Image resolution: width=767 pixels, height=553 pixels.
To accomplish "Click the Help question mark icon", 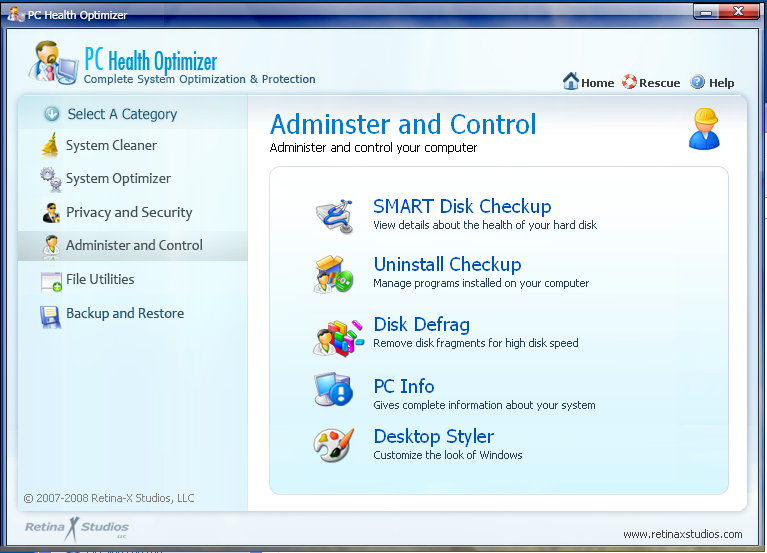I will [698, 82].
